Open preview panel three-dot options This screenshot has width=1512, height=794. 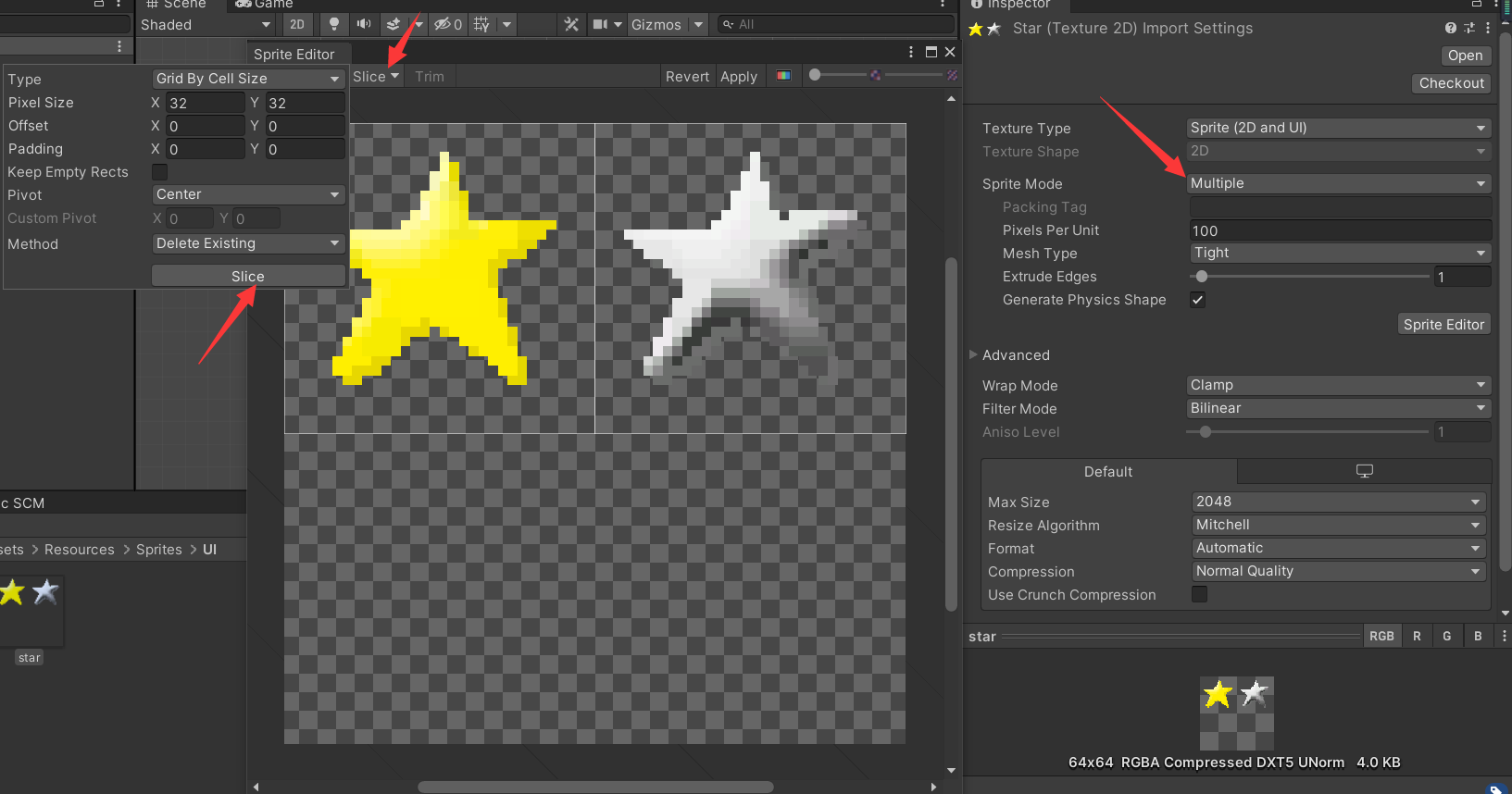1504,636
